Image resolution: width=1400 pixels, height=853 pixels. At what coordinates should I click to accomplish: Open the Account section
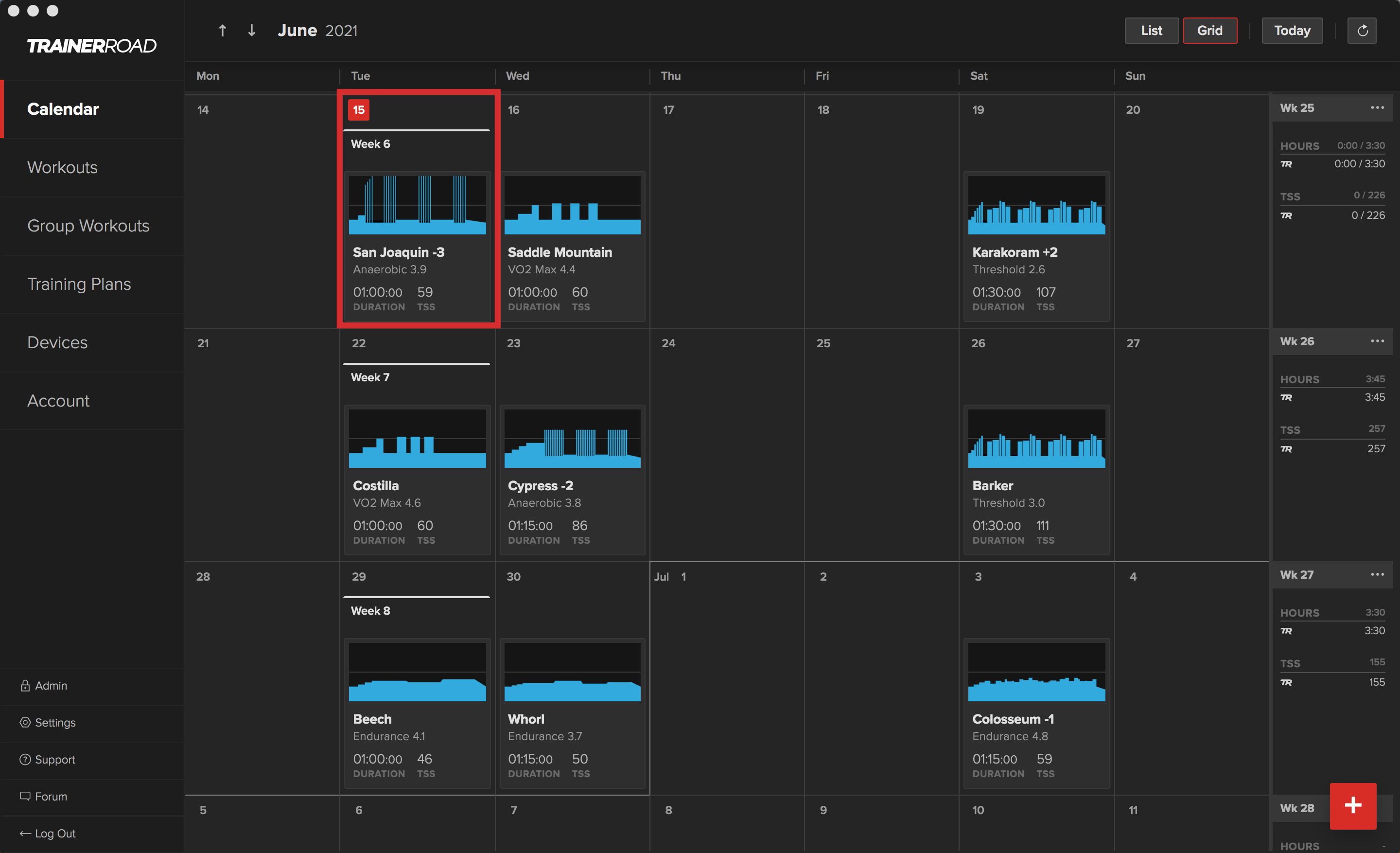(x=92, y=401)
